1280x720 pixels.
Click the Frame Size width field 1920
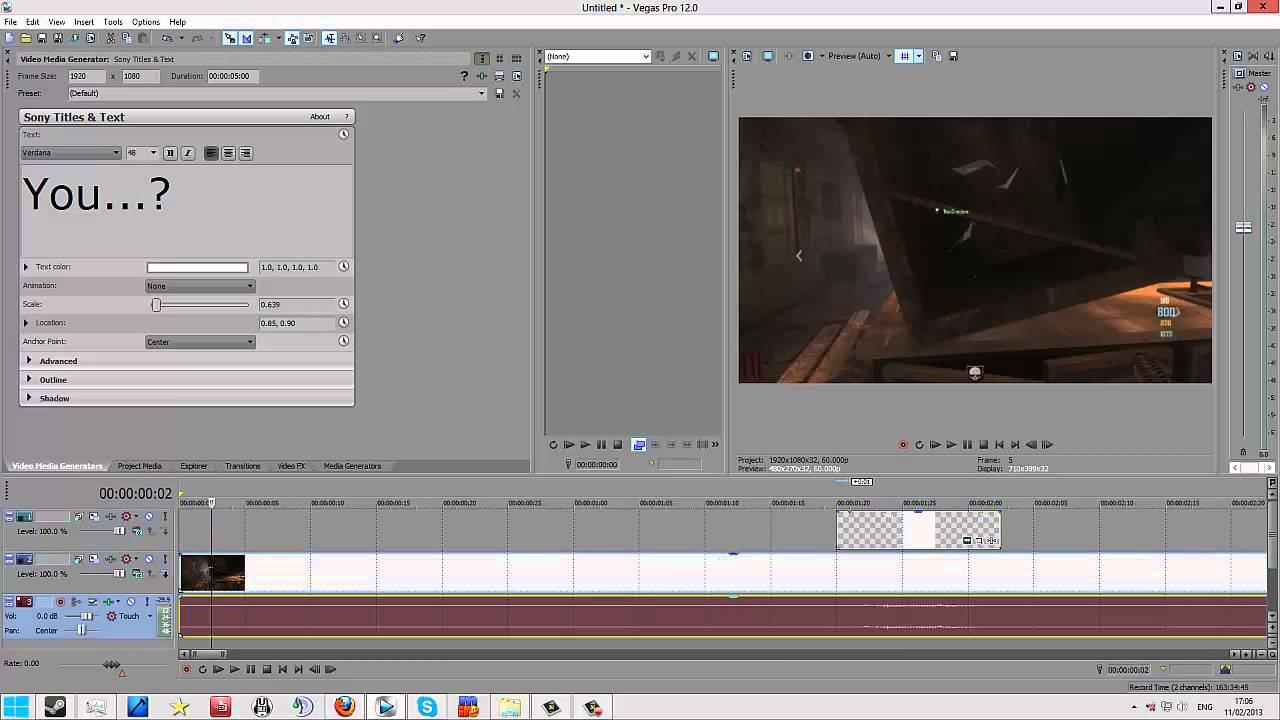pos(87,76)
